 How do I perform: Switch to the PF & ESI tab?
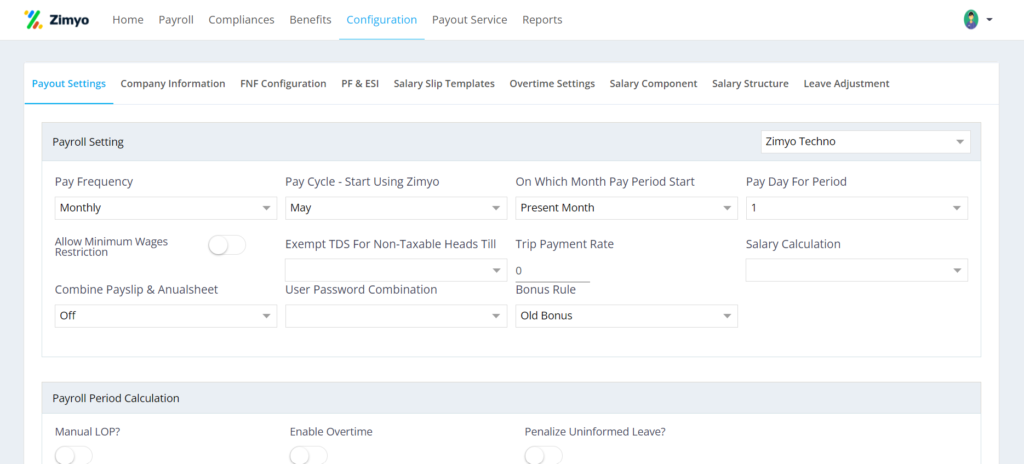360,84
